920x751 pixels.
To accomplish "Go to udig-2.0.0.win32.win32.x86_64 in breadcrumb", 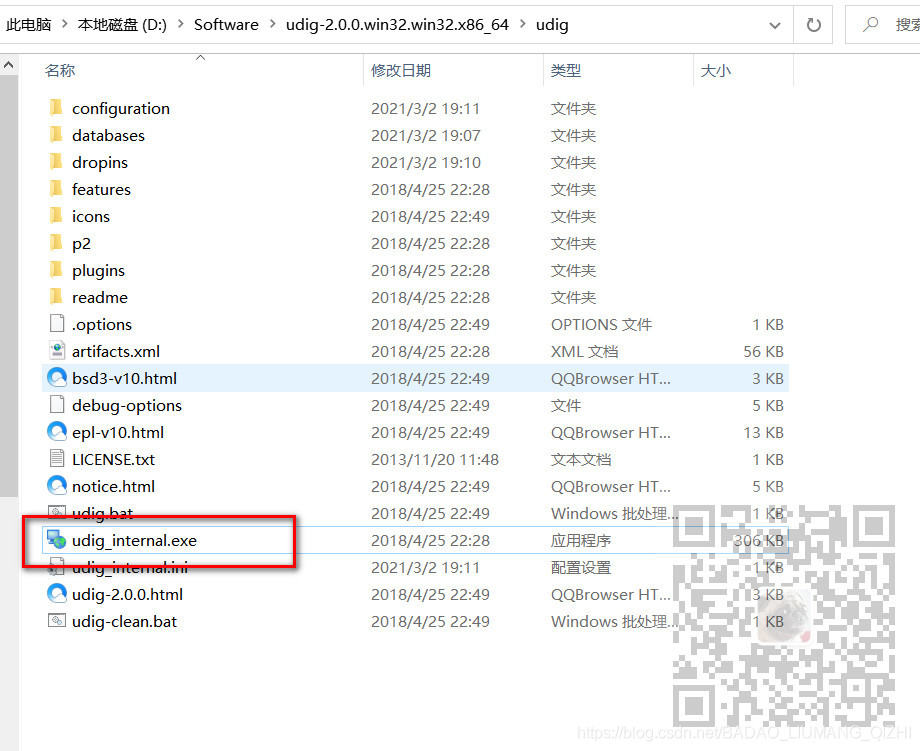I will click(397, 25).
